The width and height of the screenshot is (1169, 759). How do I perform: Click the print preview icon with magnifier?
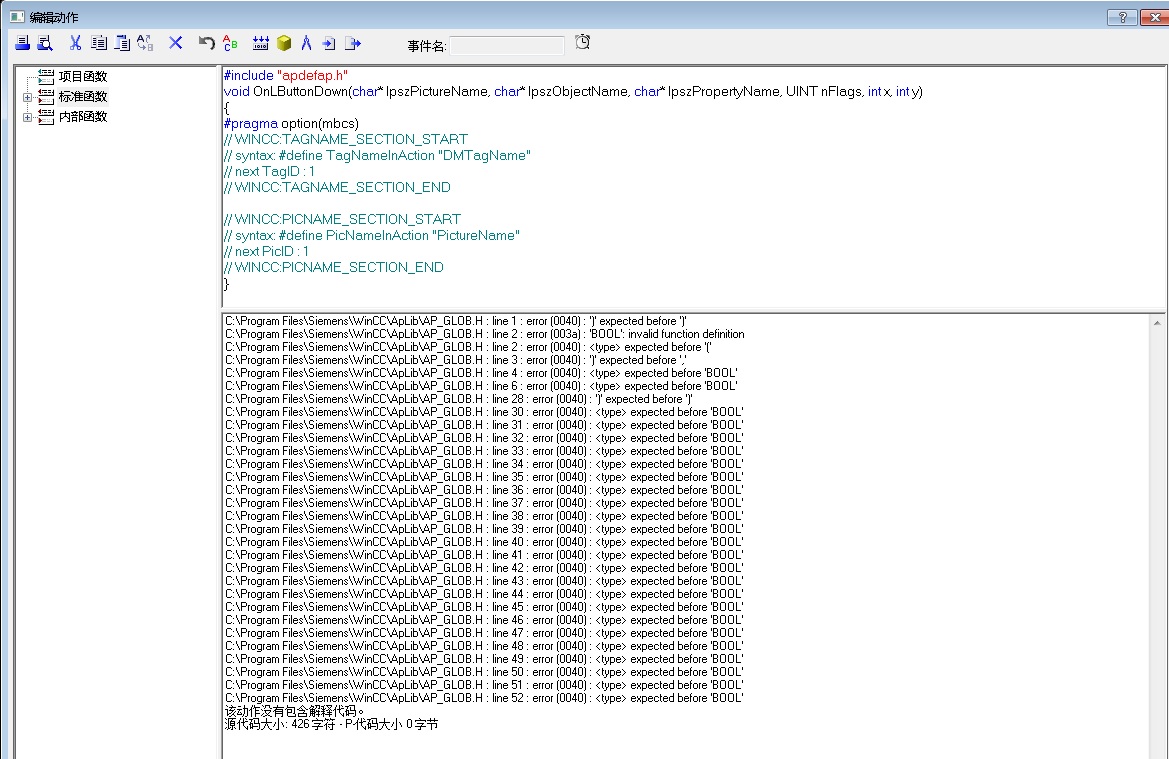pos(45,43)
